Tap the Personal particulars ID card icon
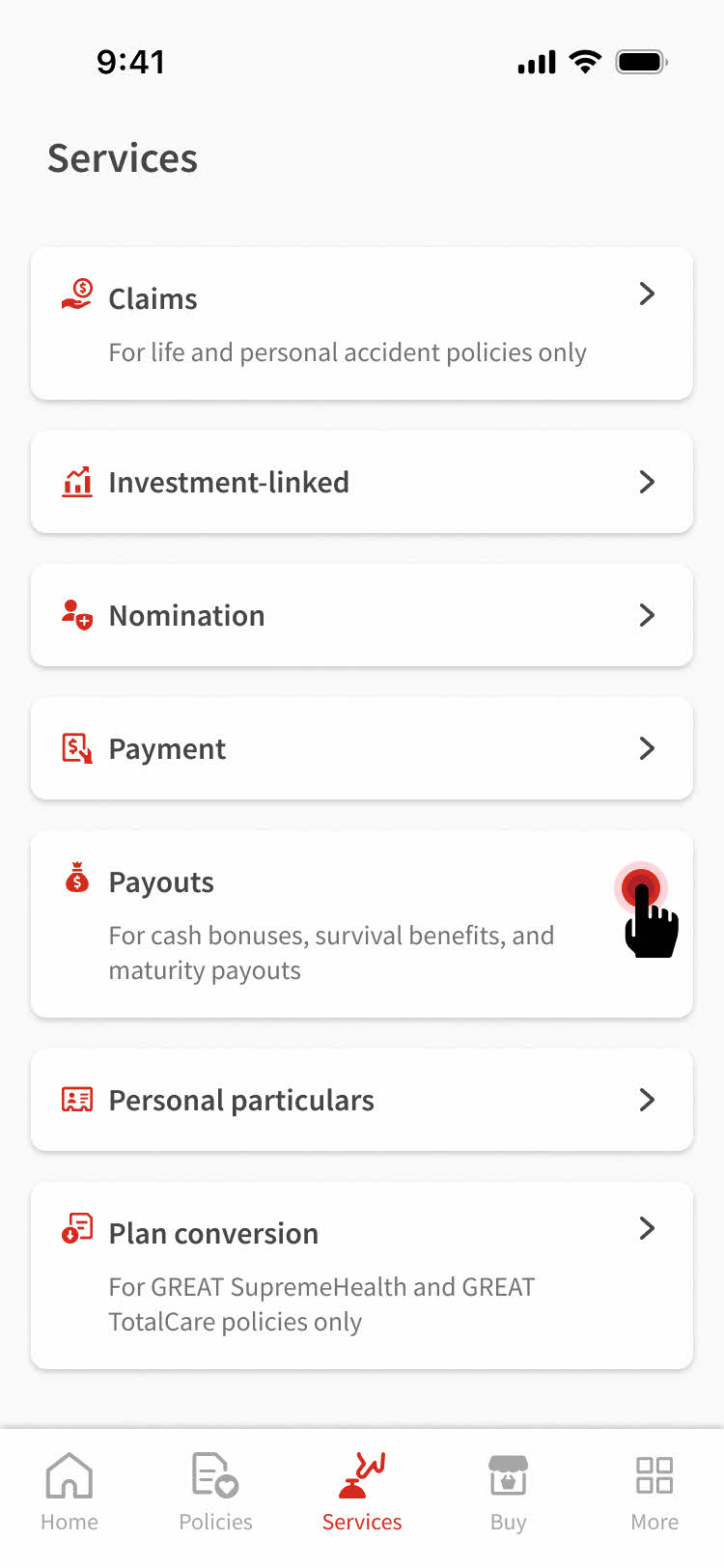Image resolution: width=724 pixels, height=1568 pixels. [77, 1100]
